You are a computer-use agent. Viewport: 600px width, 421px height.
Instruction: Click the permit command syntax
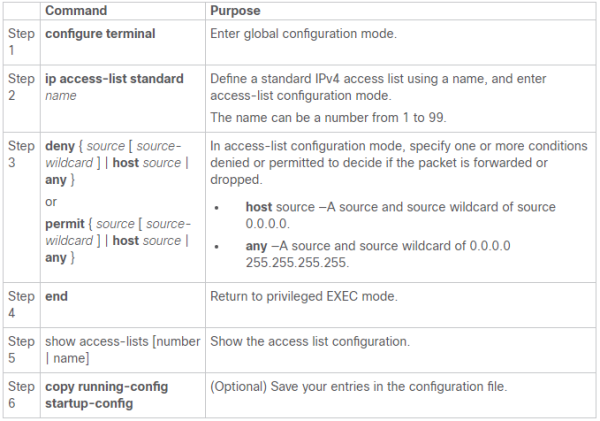pos(118,240)
